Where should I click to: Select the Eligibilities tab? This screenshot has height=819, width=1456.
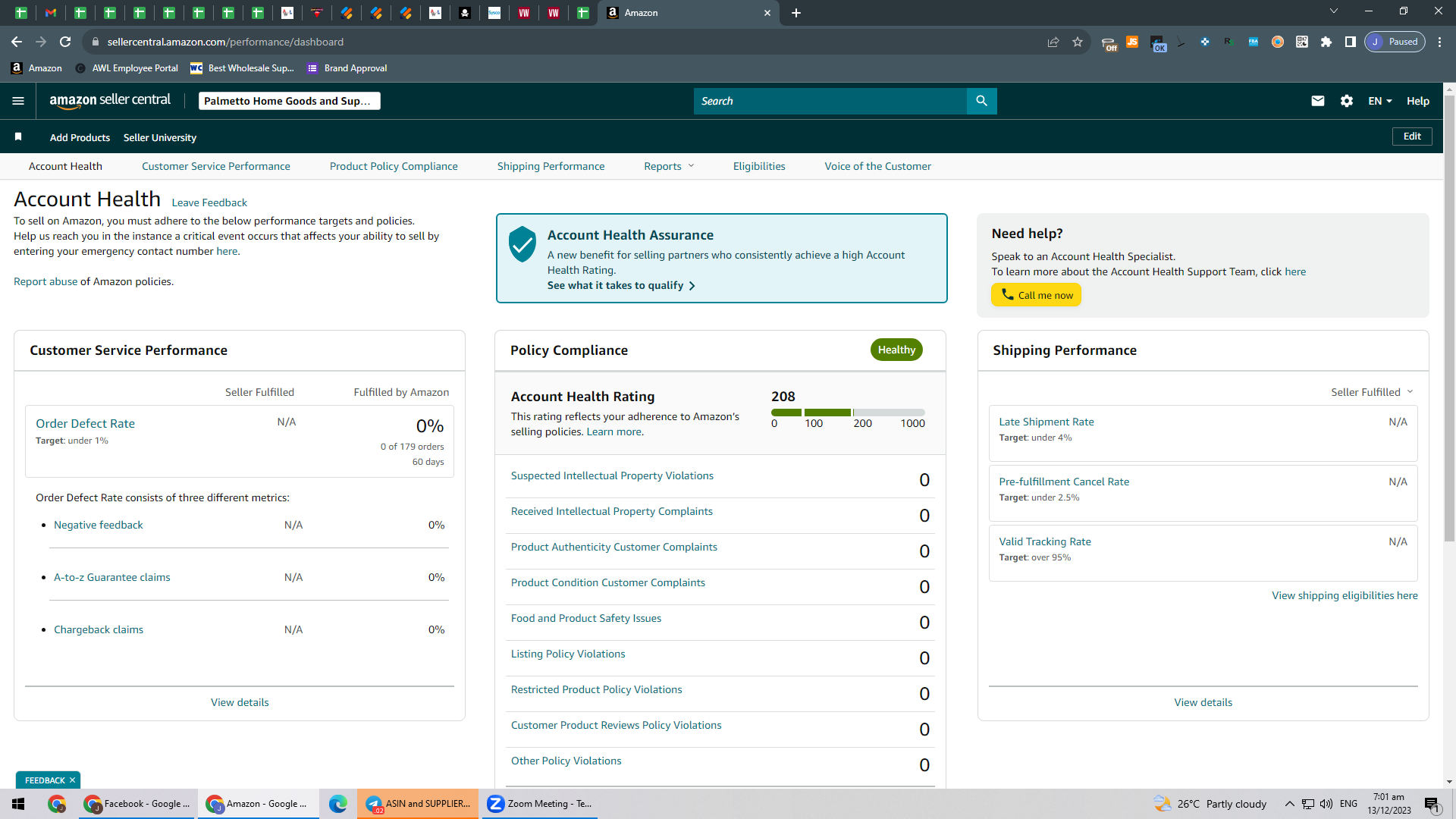[x=759, y=166]
